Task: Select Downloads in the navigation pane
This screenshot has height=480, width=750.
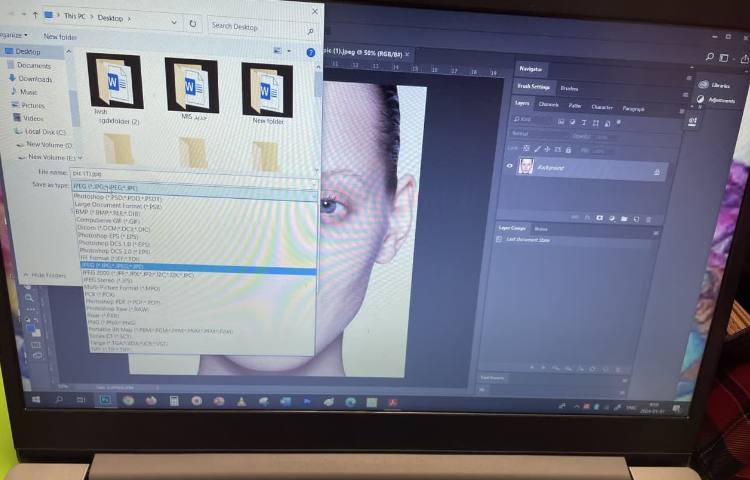Action: [33, 79]
